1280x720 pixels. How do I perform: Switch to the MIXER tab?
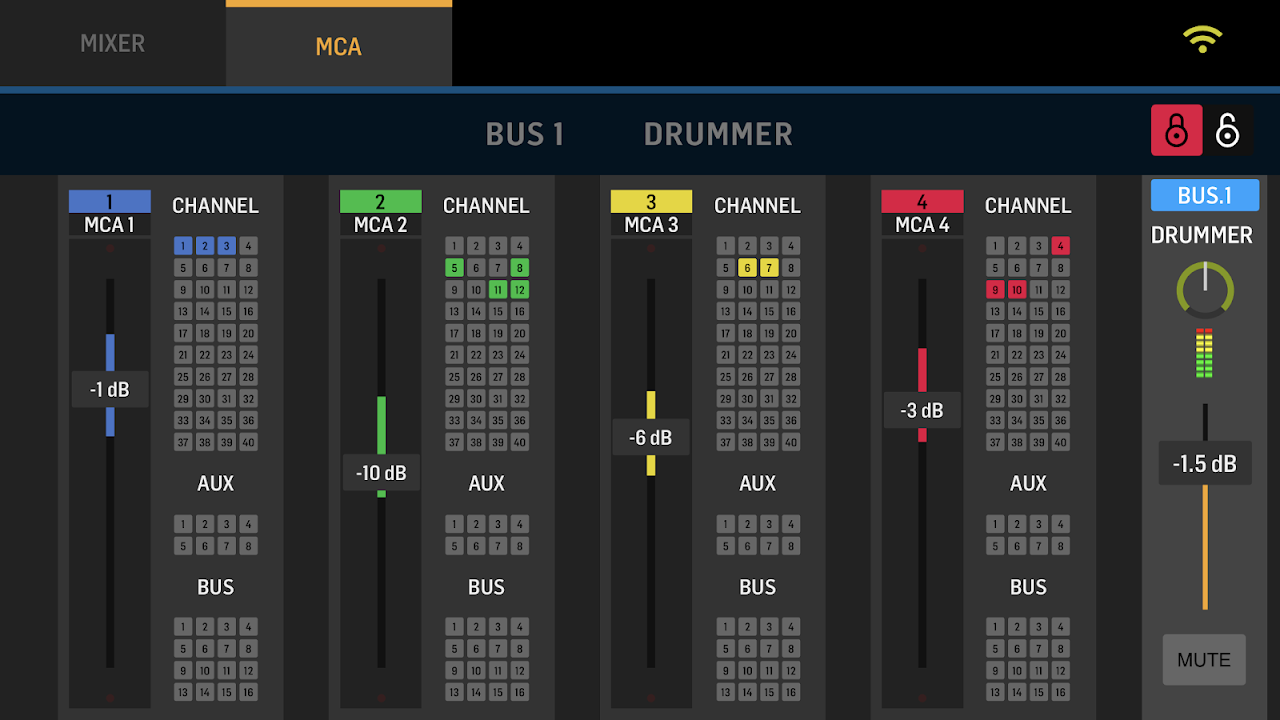113,43
